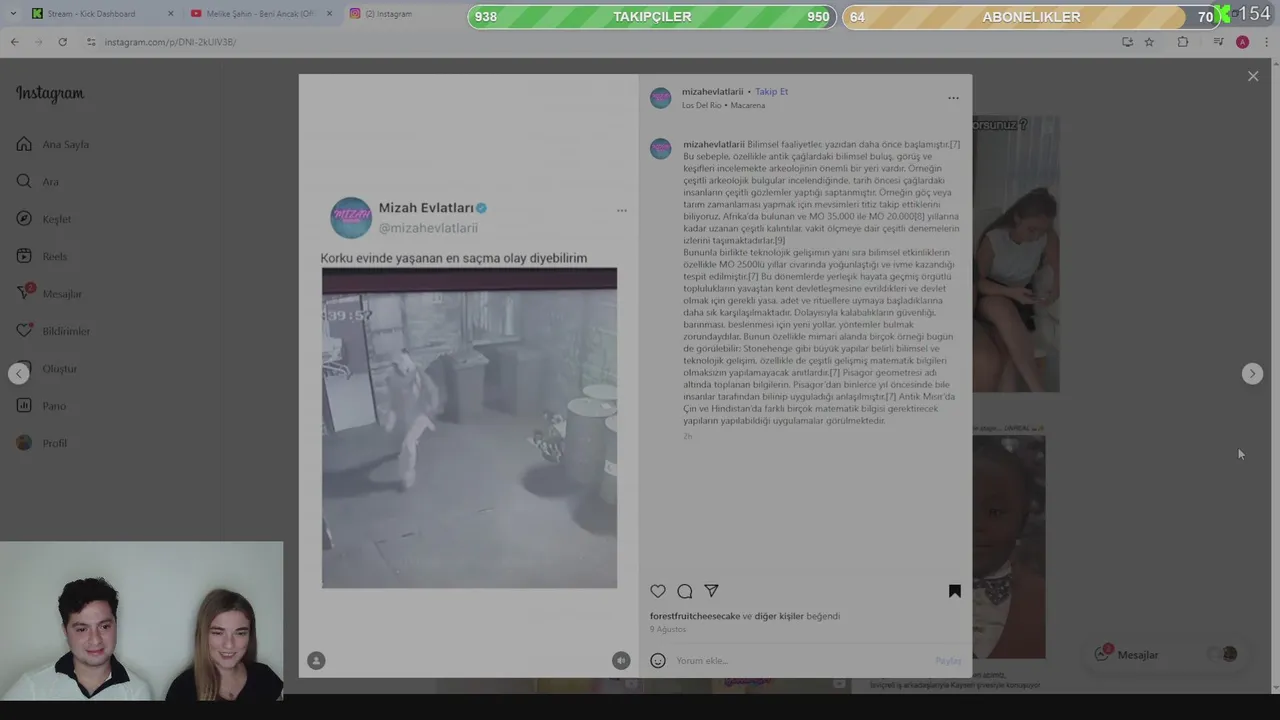Open the Los Del Rio • Macarena audio link
This screenshot has height=720, width=1280.
723,106
